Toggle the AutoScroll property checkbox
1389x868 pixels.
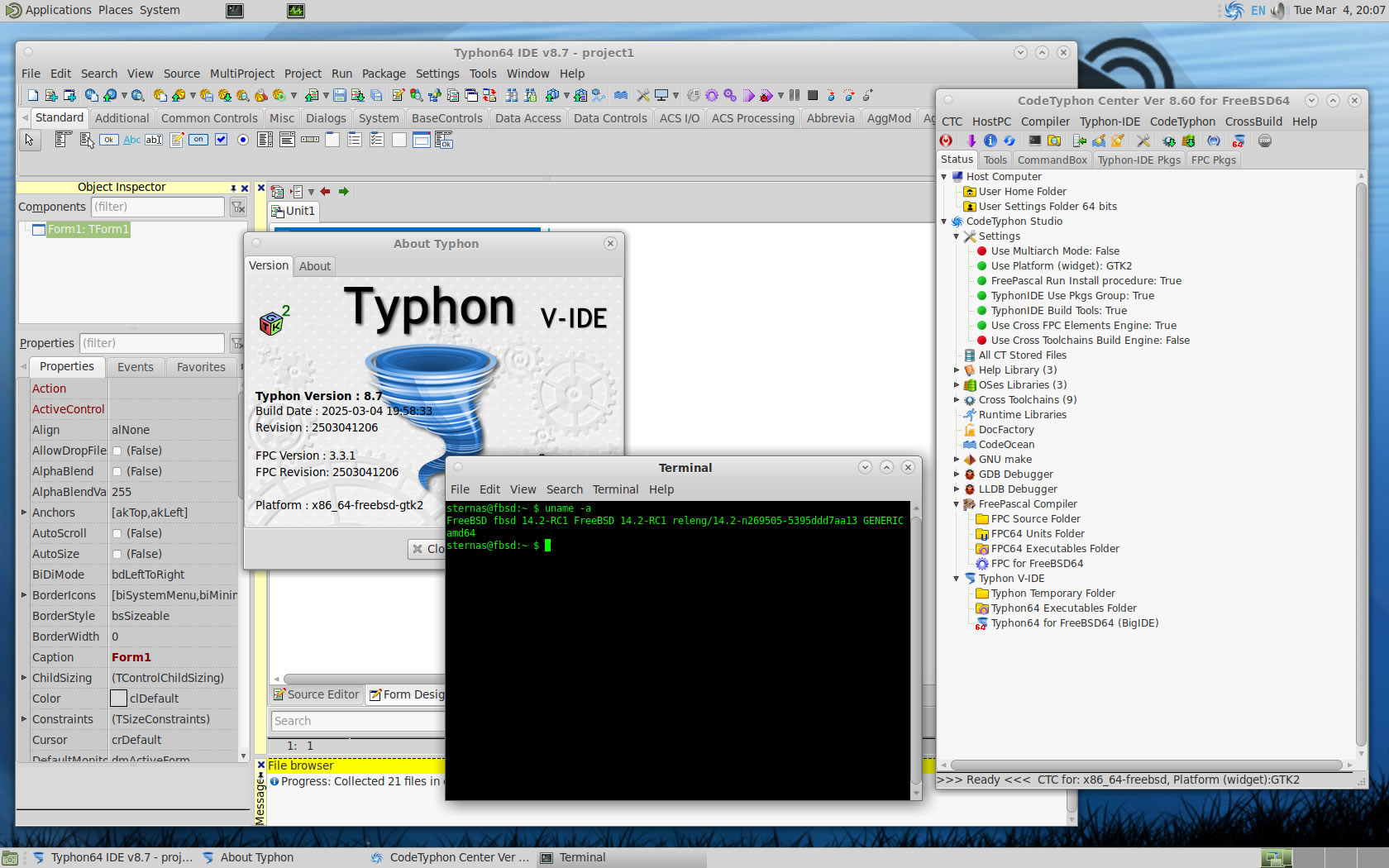[x=117, y=533]
